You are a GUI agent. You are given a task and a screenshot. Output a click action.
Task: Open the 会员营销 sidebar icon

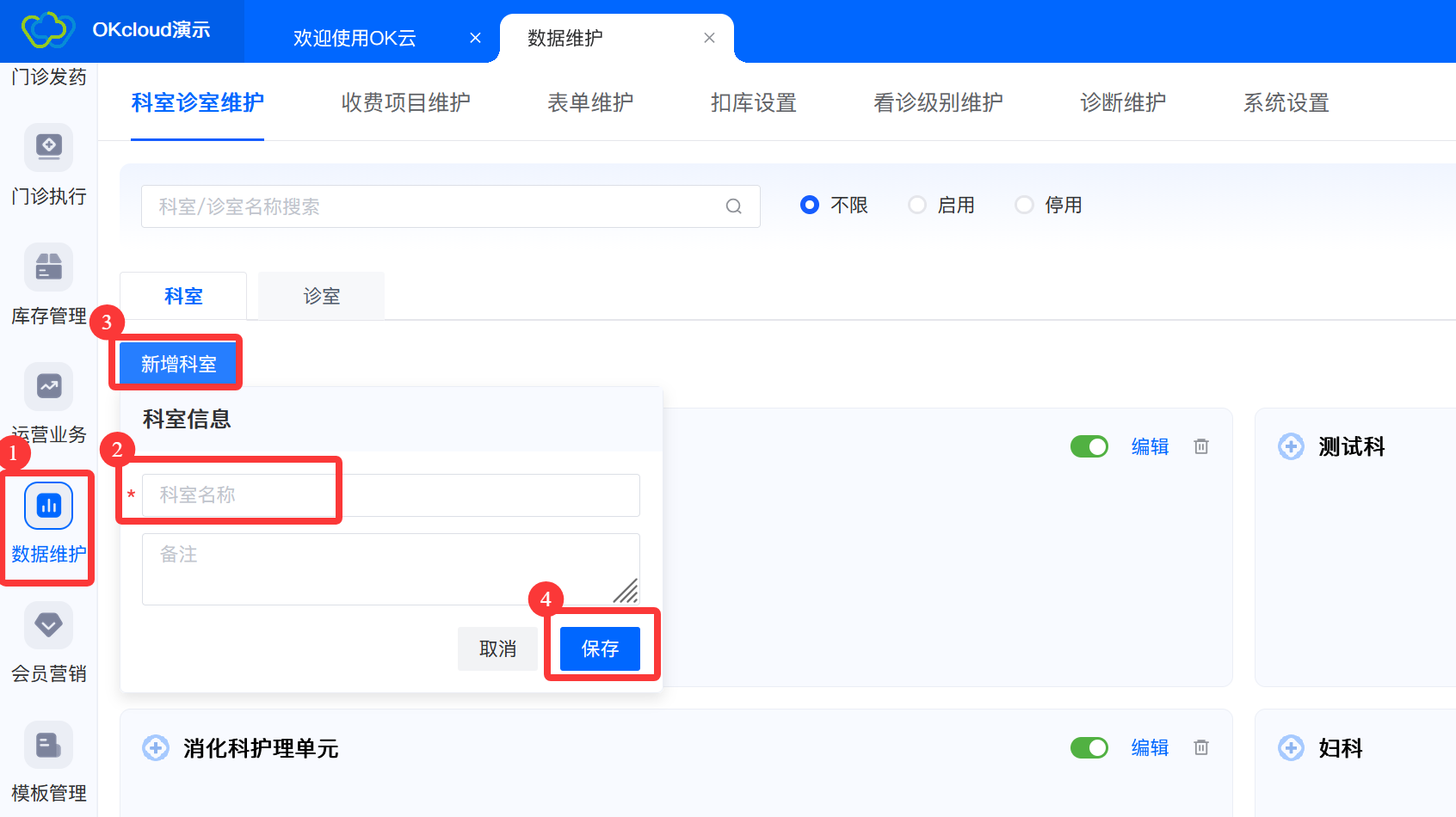[48, 626]
